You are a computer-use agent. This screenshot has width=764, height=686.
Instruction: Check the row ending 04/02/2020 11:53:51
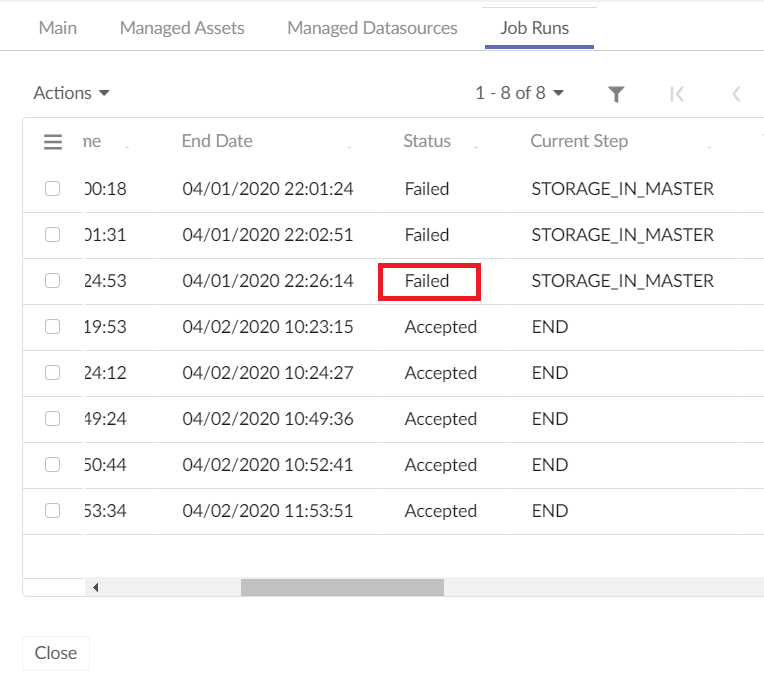pyautogui.click(x=53, y=511)
